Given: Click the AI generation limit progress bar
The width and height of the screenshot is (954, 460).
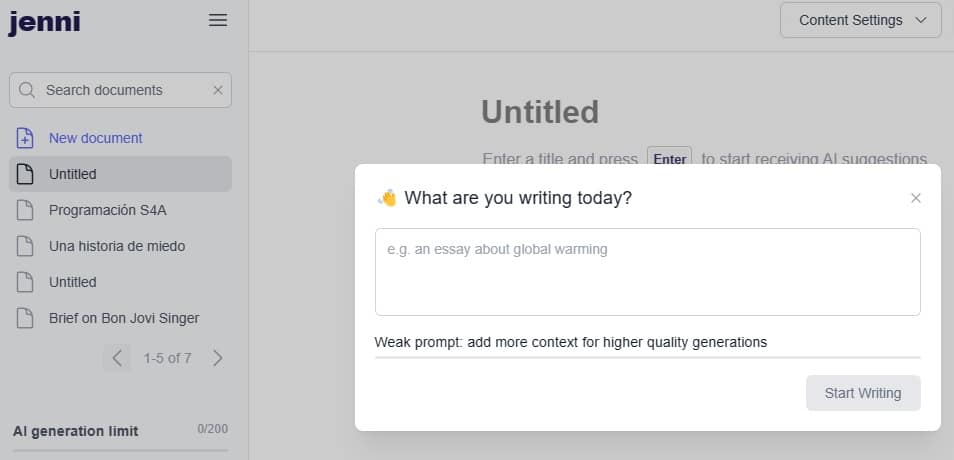Looking at the screenshot, I should coord(120,451).
